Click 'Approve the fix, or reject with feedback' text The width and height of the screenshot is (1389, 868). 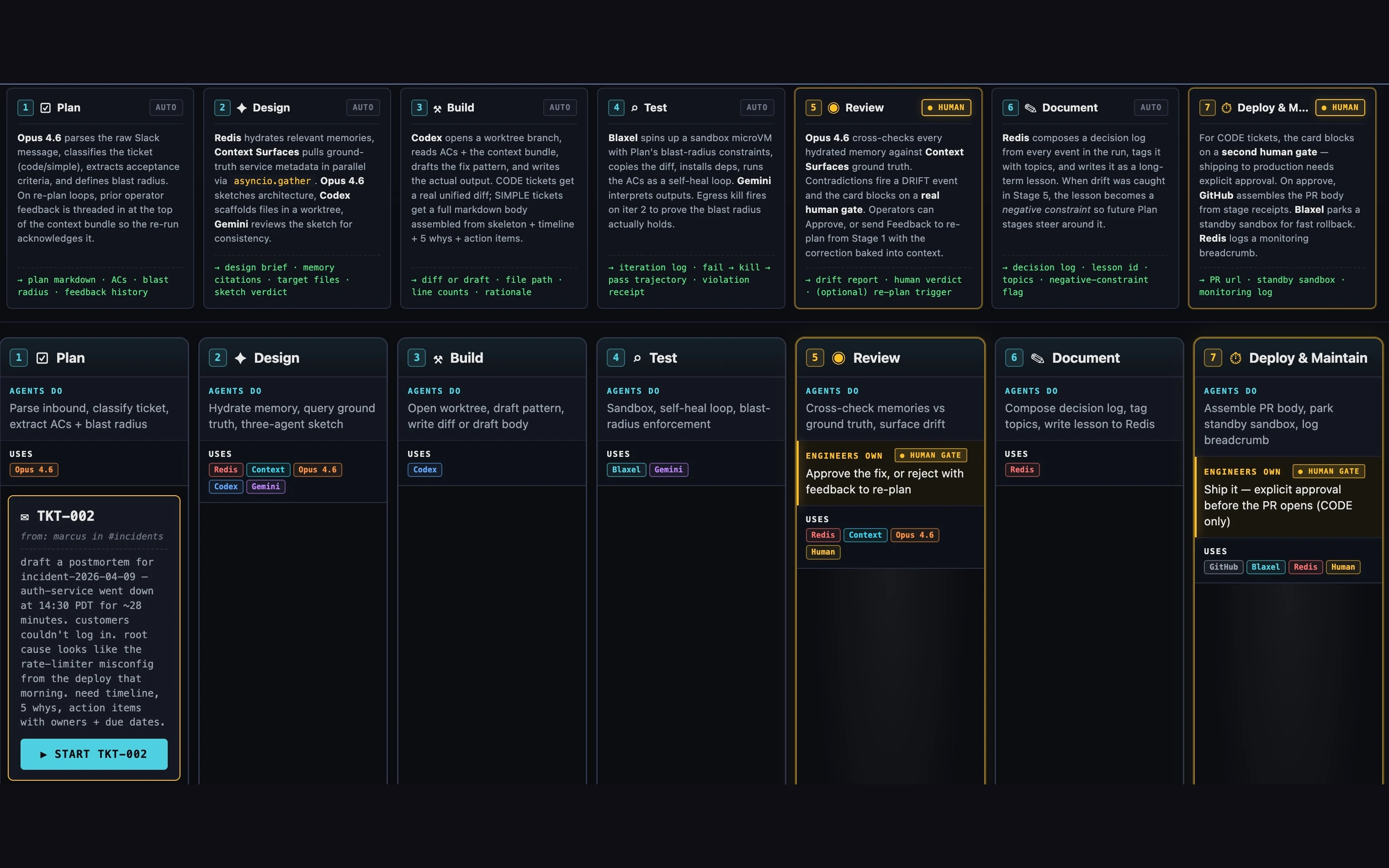[x=885, y=481]
